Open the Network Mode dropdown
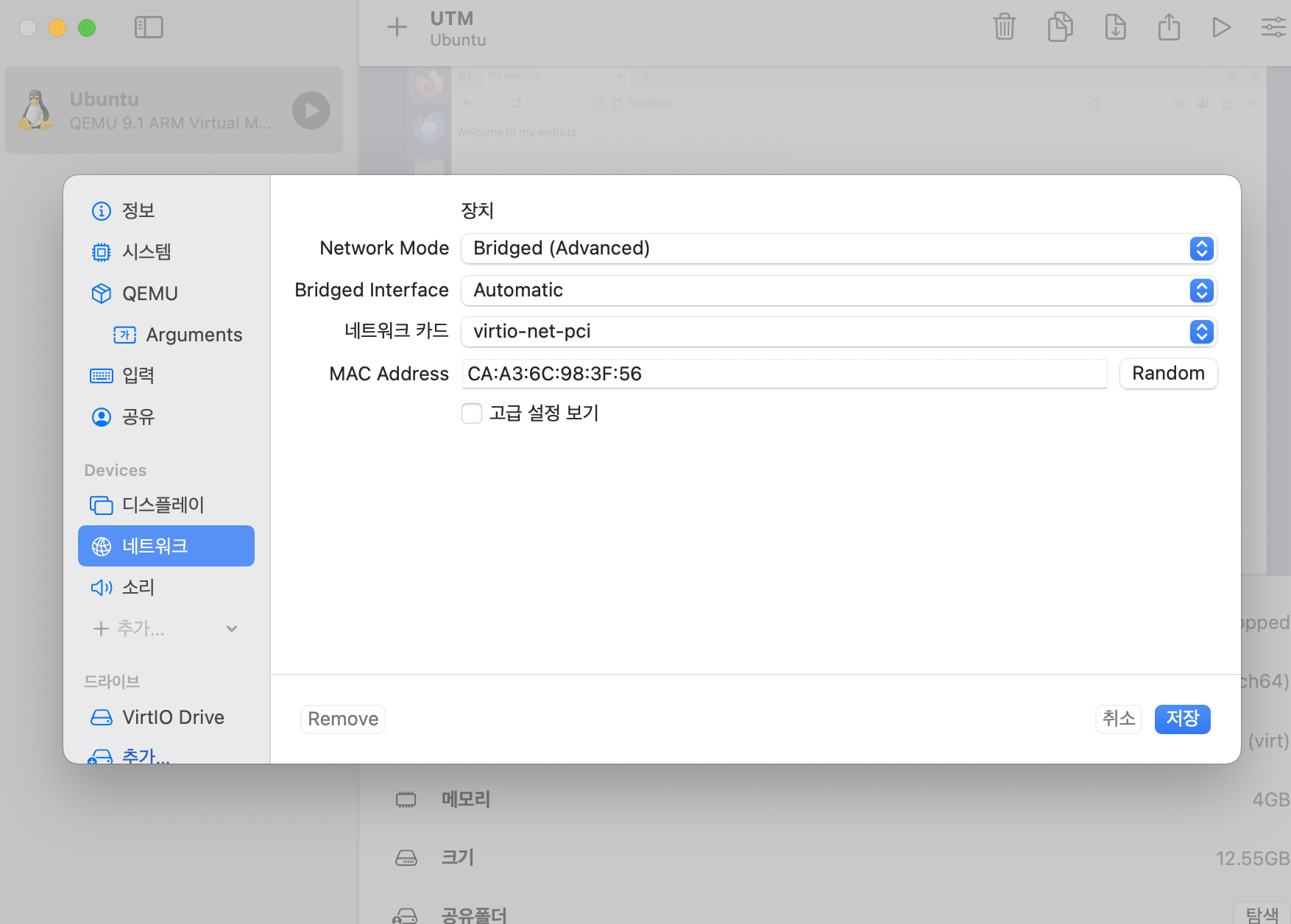1291x924 pixels. click(x=838, y=249)
